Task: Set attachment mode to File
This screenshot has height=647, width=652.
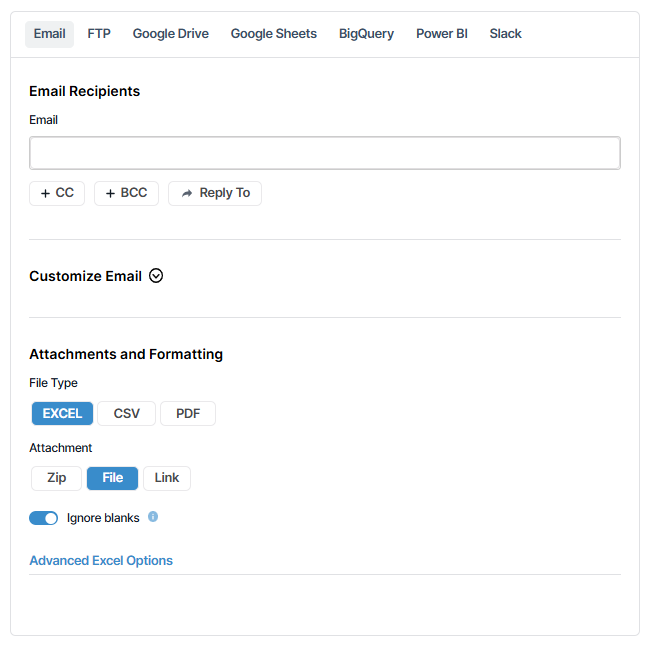Action: pos(113,478)
